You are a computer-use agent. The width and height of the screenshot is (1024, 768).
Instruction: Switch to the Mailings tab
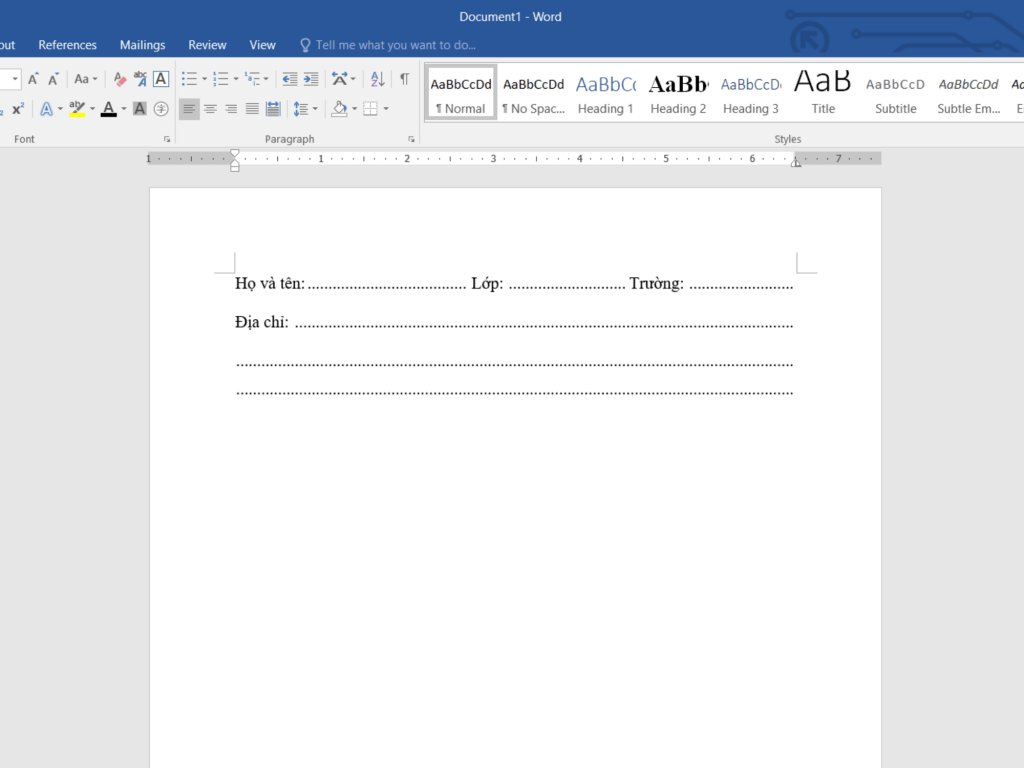[142, 44]
